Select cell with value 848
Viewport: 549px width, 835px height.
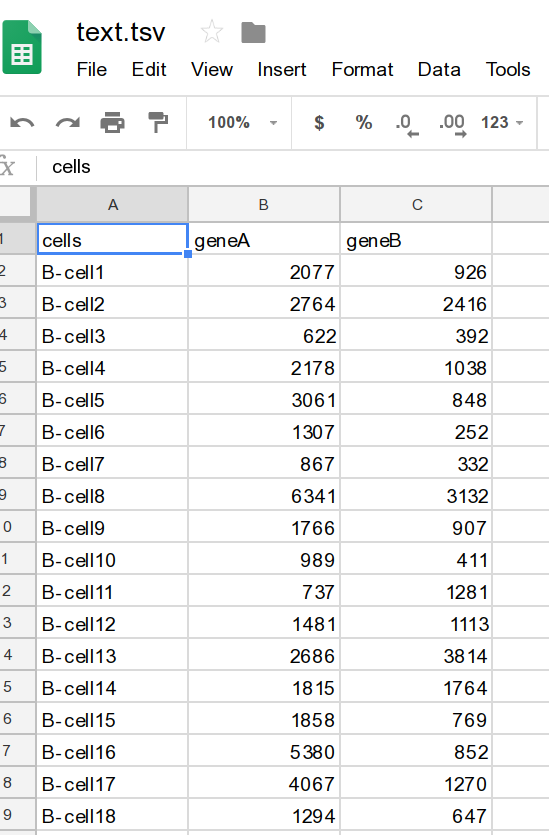416,399
